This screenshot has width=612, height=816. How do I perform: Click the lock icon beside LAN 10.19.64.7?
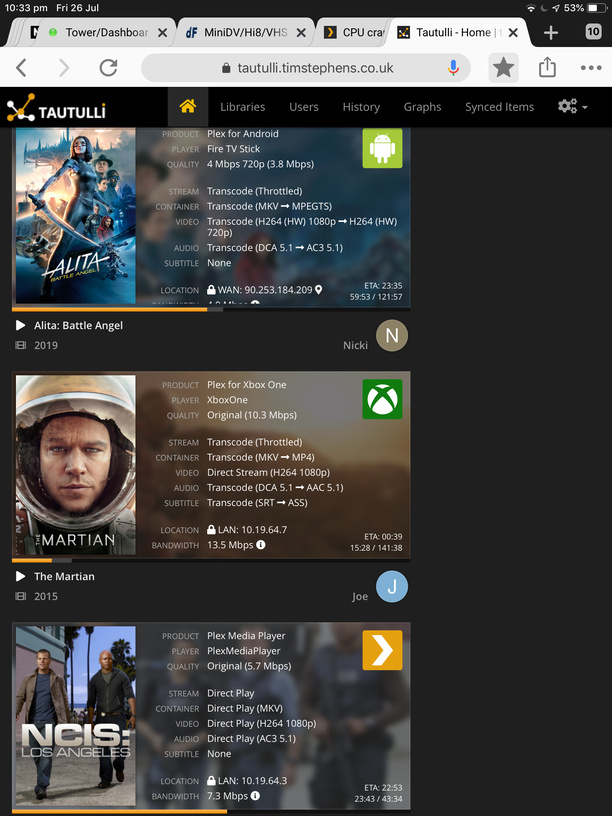coord(211,529)
